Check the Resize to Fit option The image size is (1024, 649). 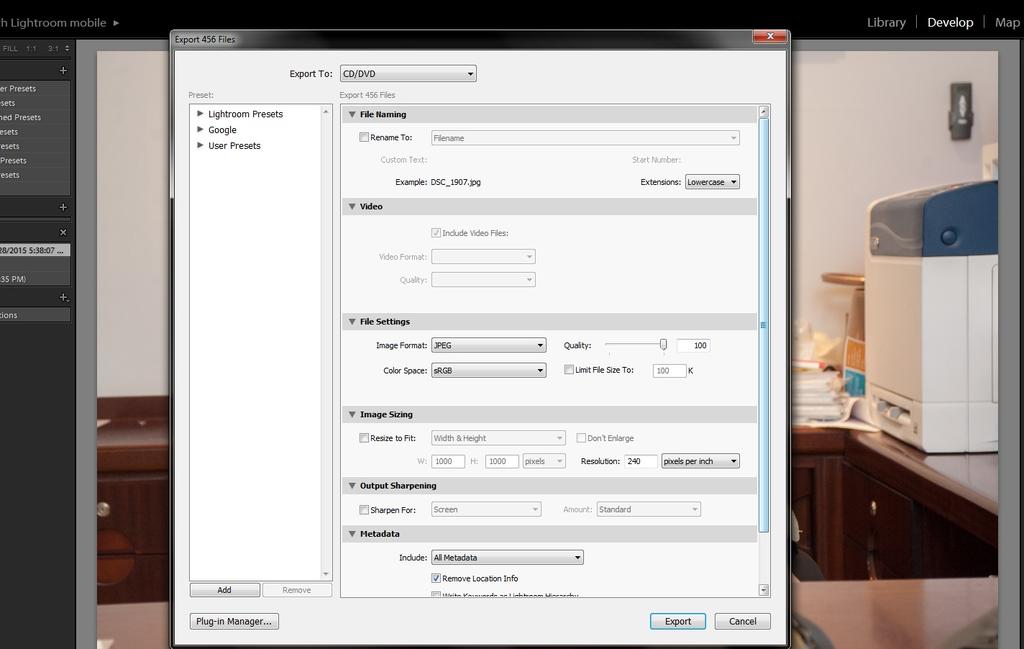(364, 438)
